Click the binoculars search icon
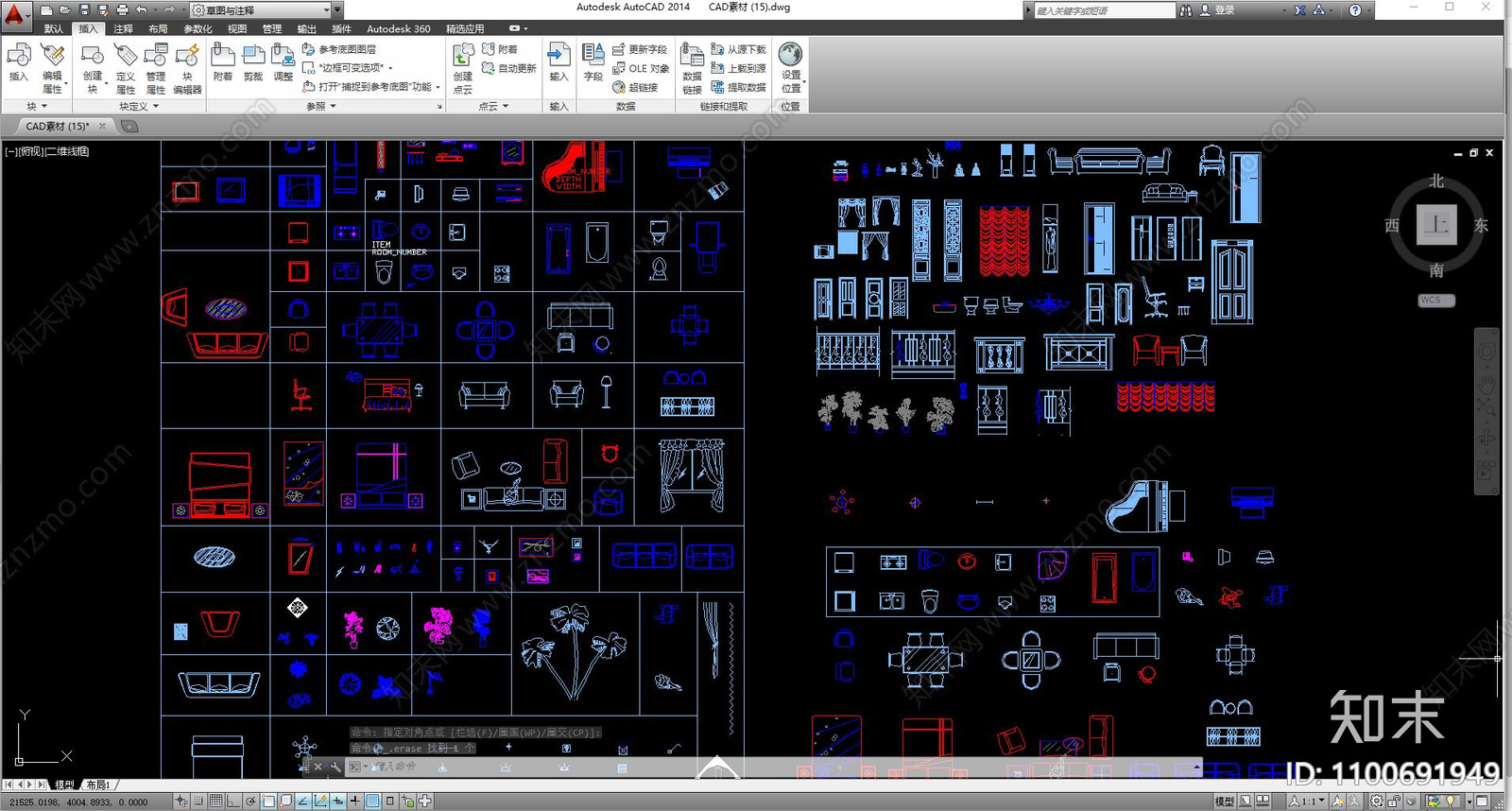This screenshot has width=1512, height=811. pyautogui.click(x=1186, y=9)
